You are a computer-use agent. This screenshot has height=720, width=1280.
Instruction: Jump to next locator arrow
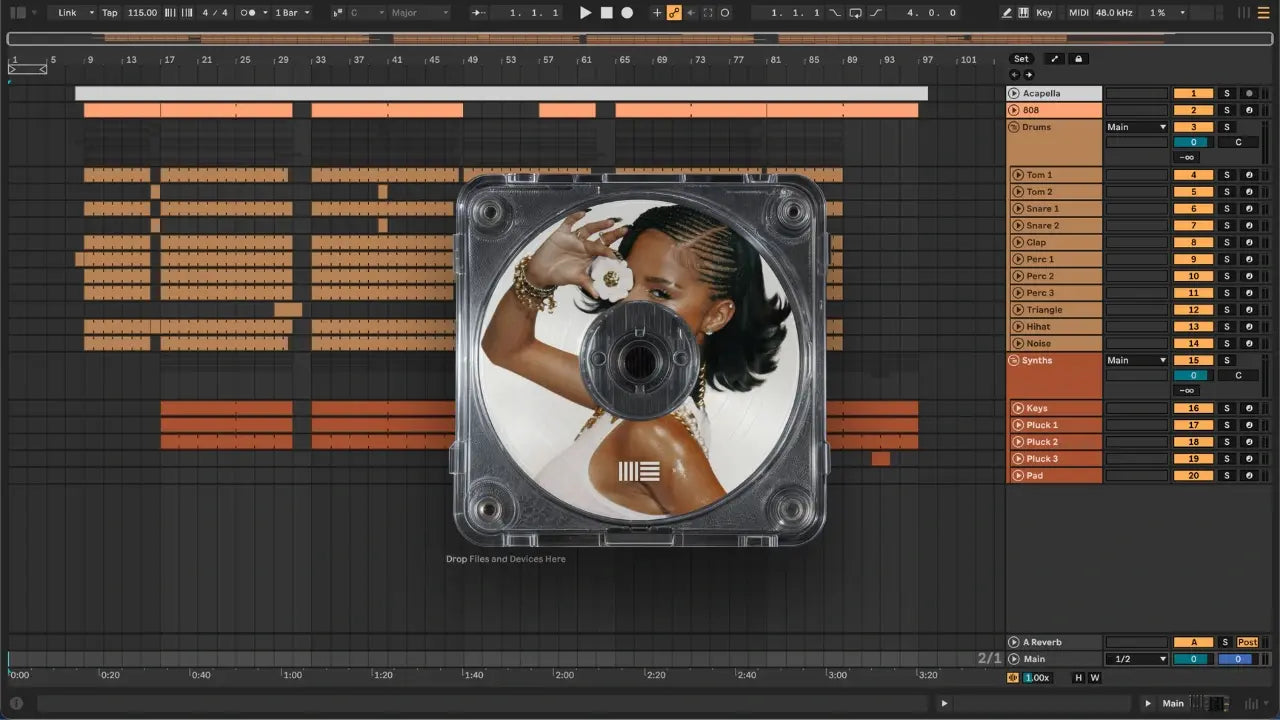point(1028,75)
